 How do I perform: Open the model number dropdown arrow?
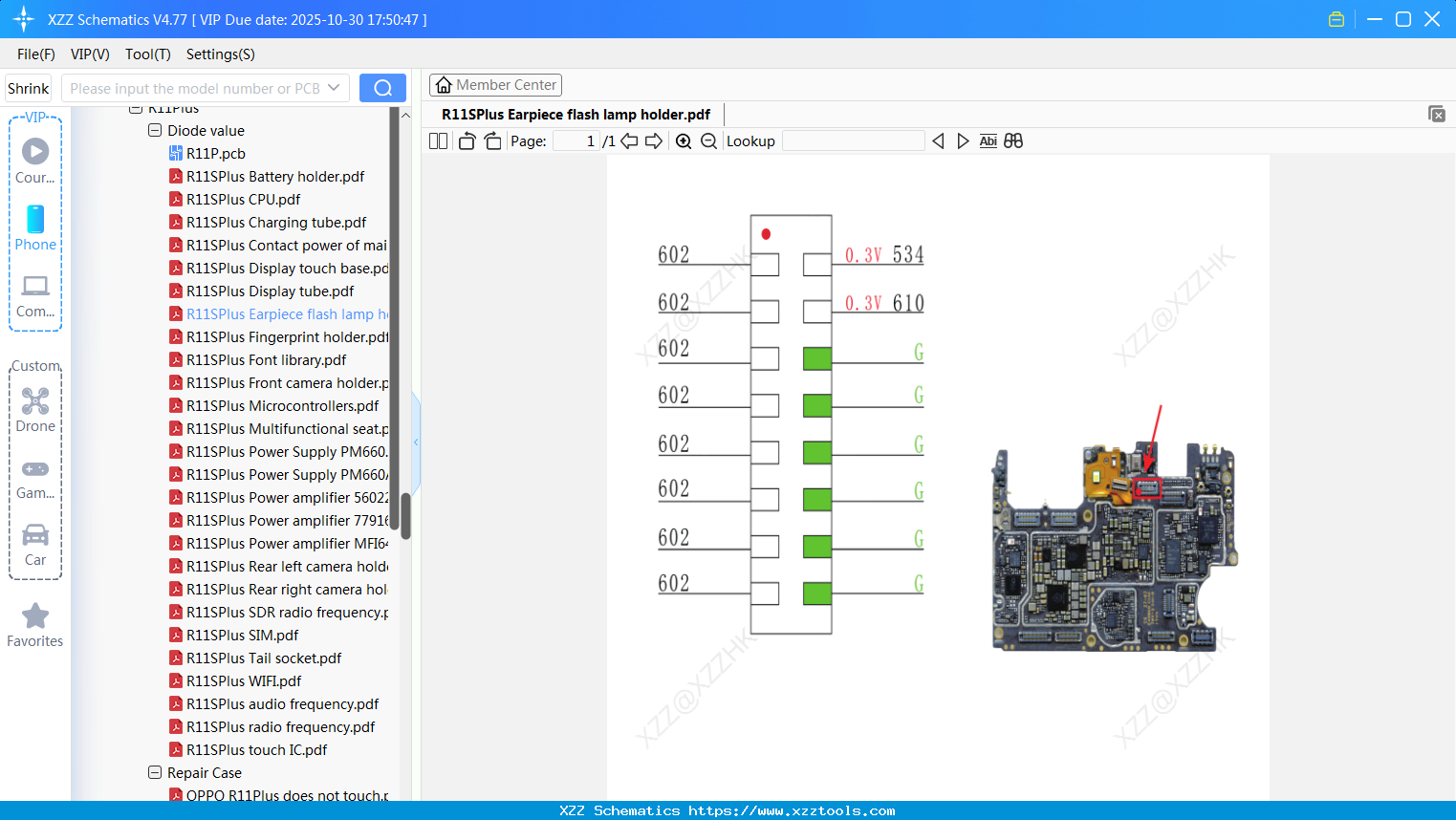click(x=334, y=88)
